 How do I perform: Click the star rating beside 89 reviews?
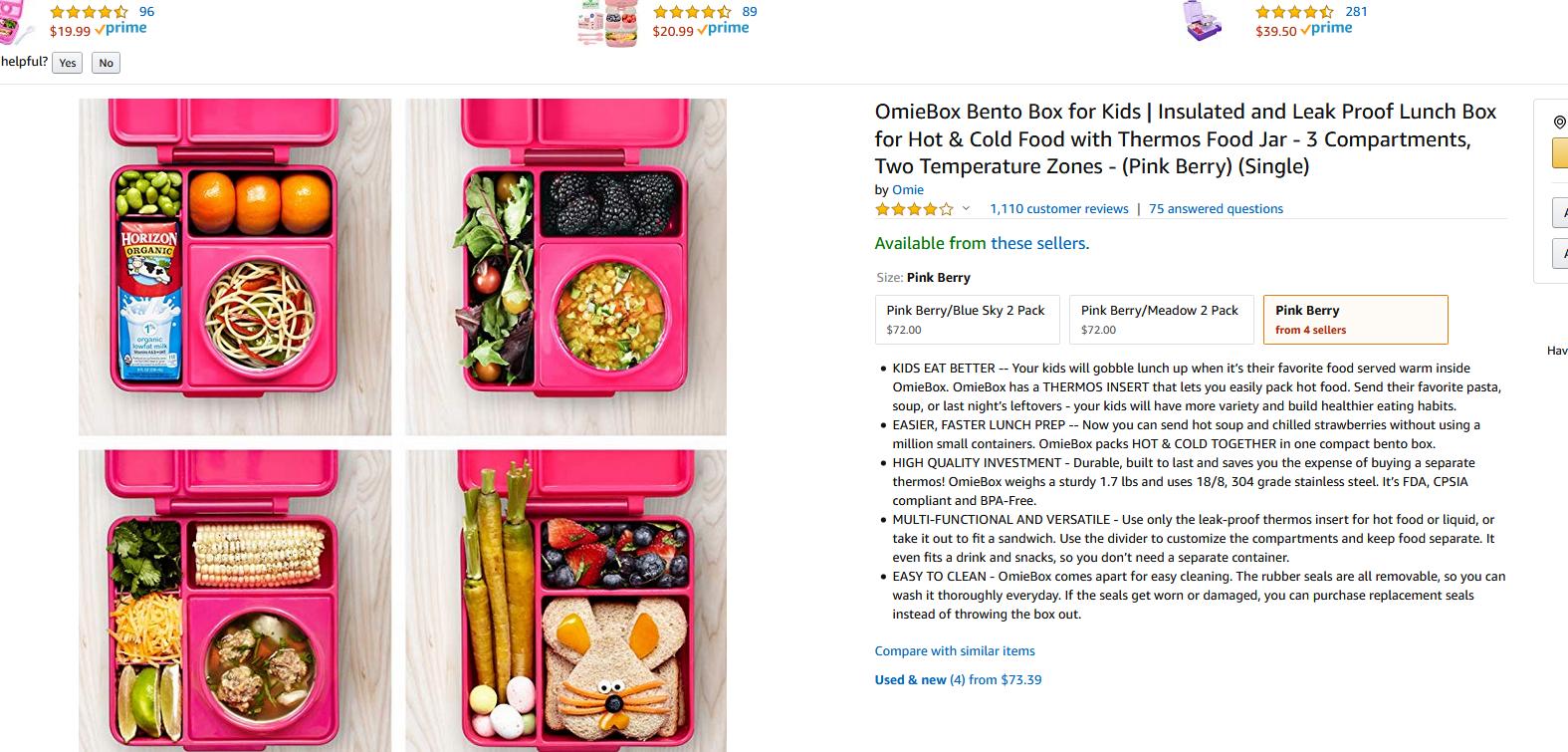pyautogui.click(x=692, y=12)
